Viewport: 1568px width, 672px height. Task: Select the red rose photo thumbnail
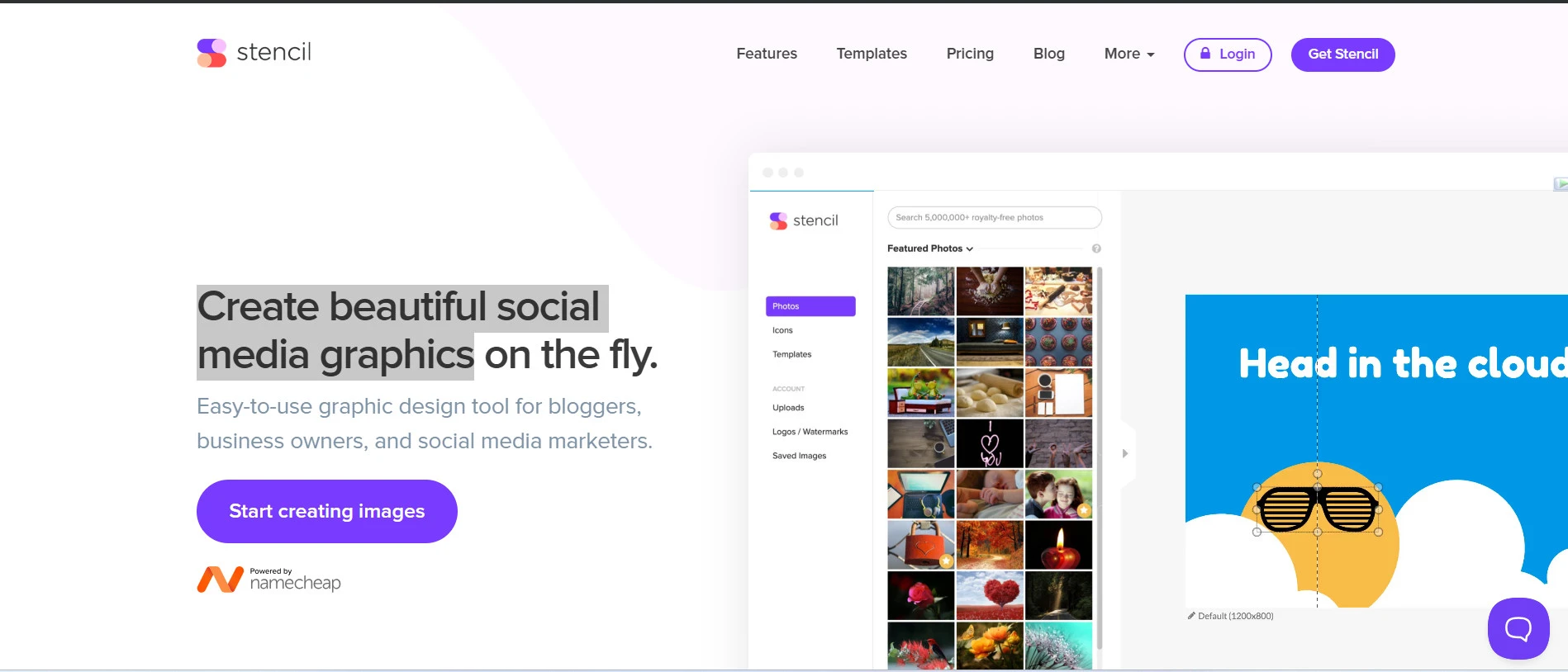click(920, 595)
